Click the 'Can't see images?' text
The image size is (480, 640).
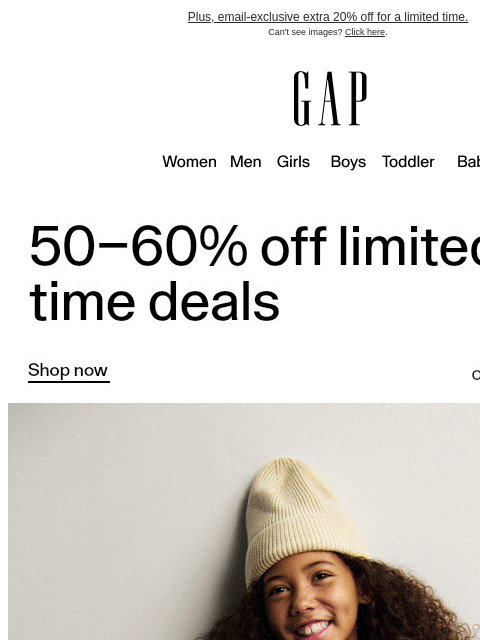(305, 32)
